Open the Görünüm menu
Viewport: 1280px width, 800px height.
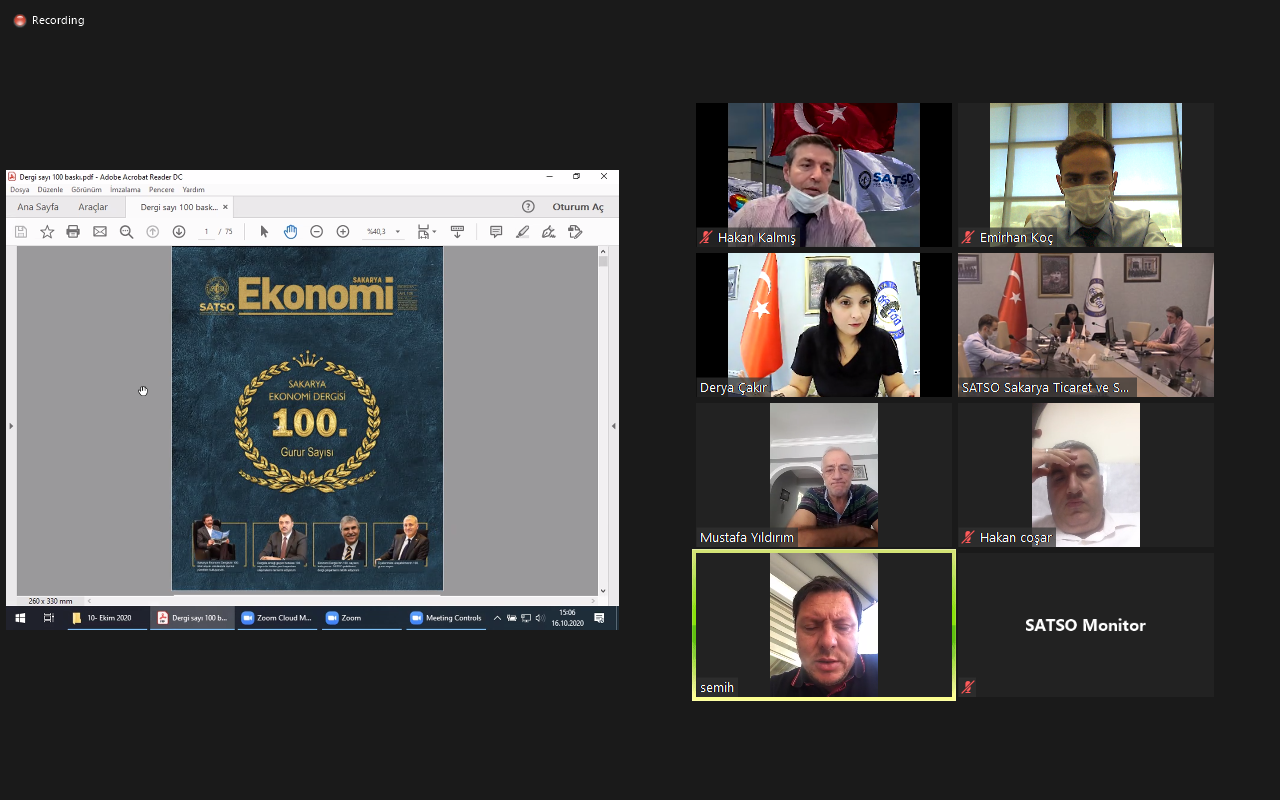(86, 189)
